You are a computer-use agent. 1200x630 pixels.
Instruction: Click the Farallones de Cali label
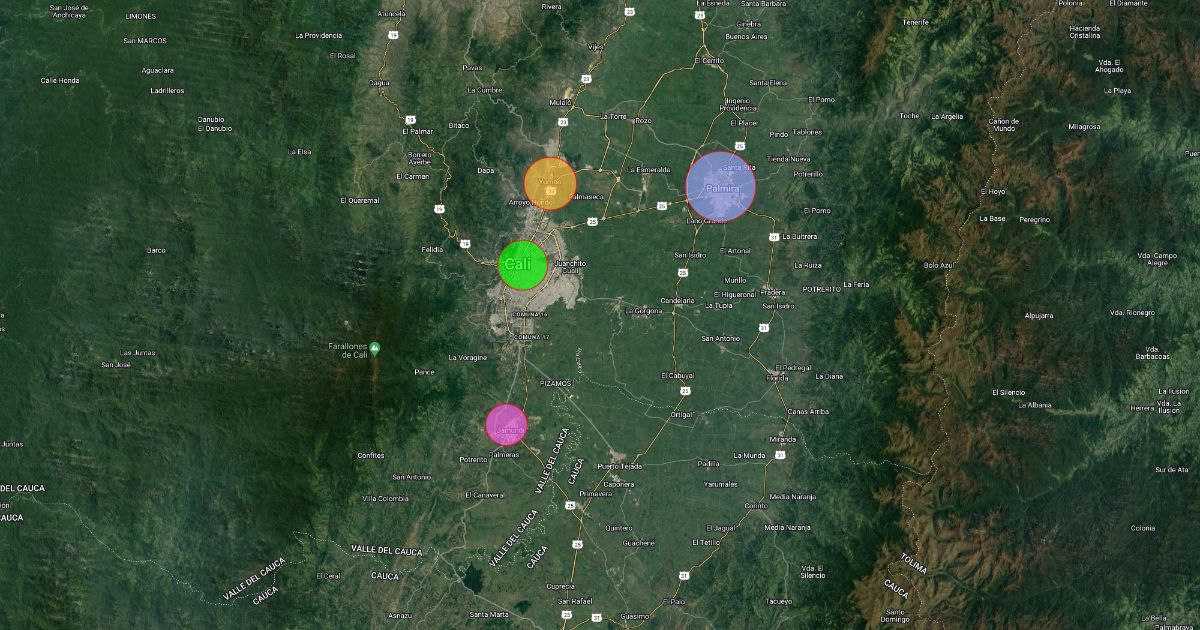point(349,350)
